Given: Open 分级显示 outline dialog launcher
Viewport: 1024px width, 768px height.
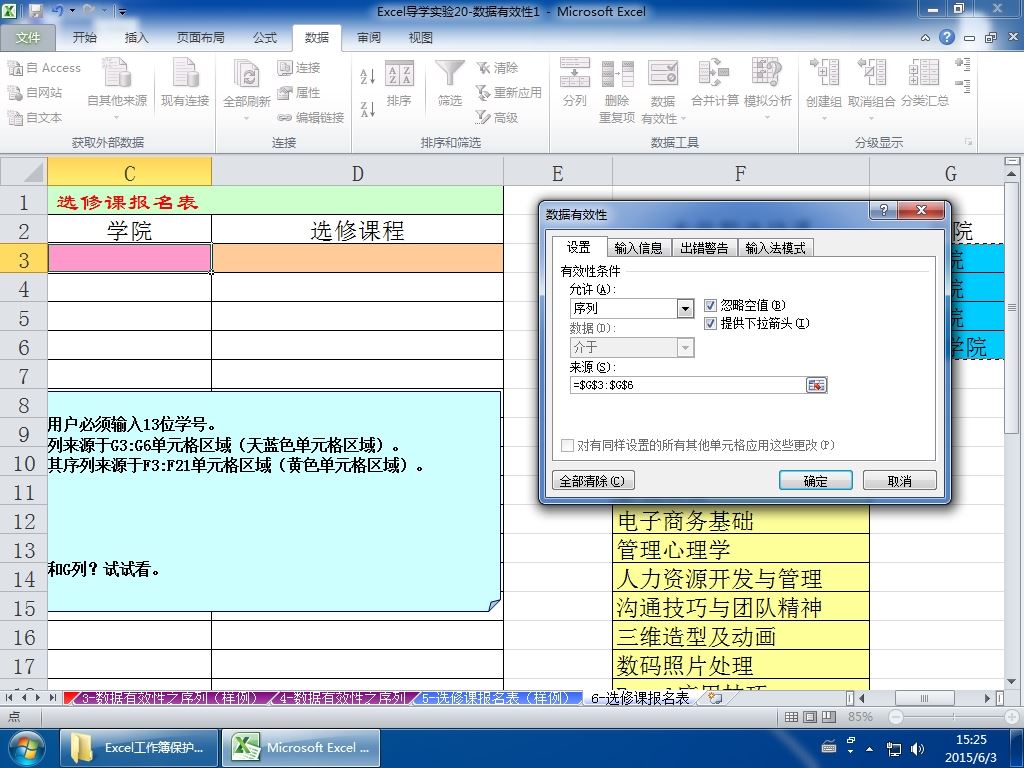Looking at the screenshot, I should tap(968, 142).
